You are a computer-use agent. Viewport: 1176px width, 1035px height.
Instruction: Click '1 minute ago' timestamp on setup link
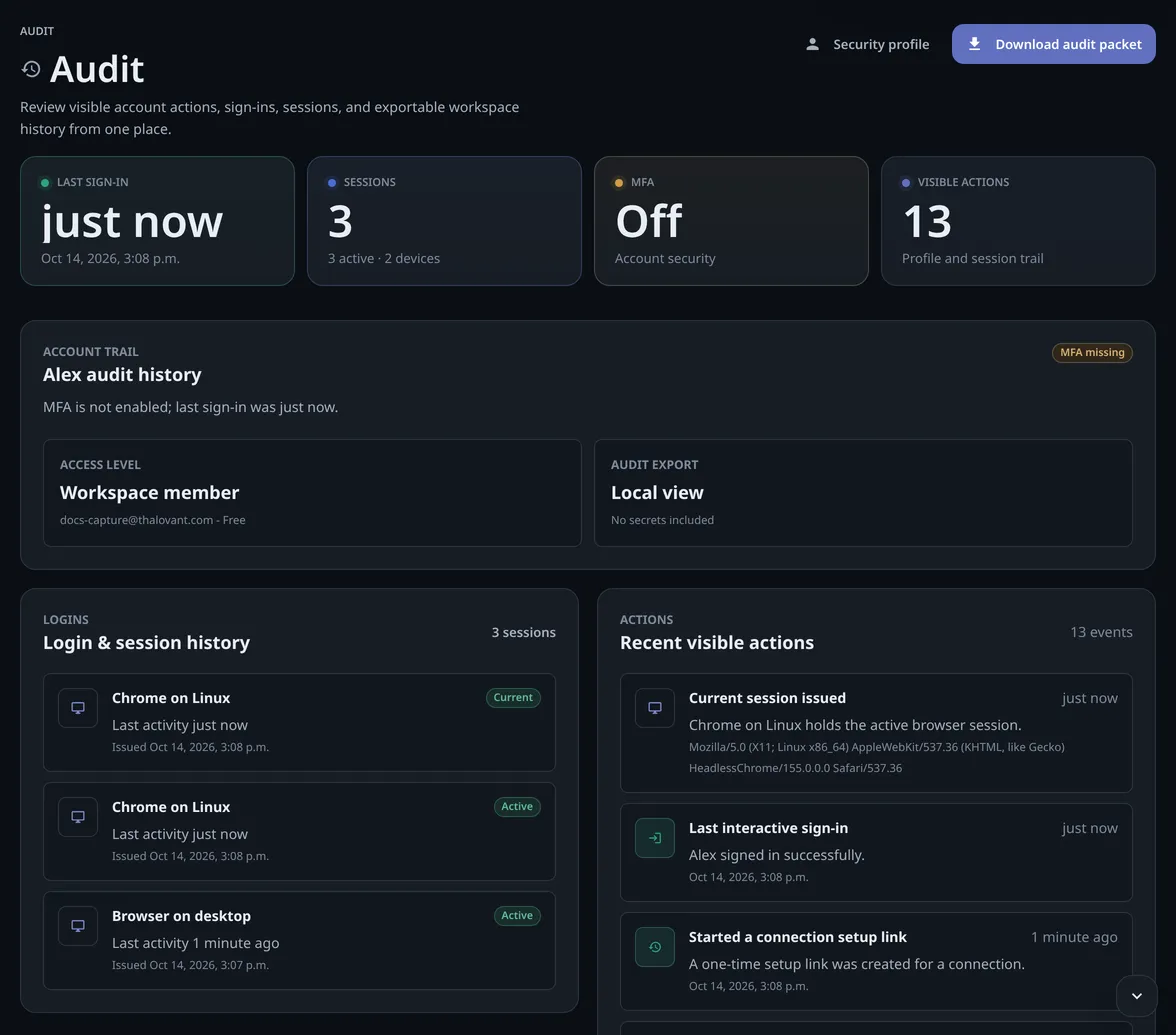pos(1074,937)
